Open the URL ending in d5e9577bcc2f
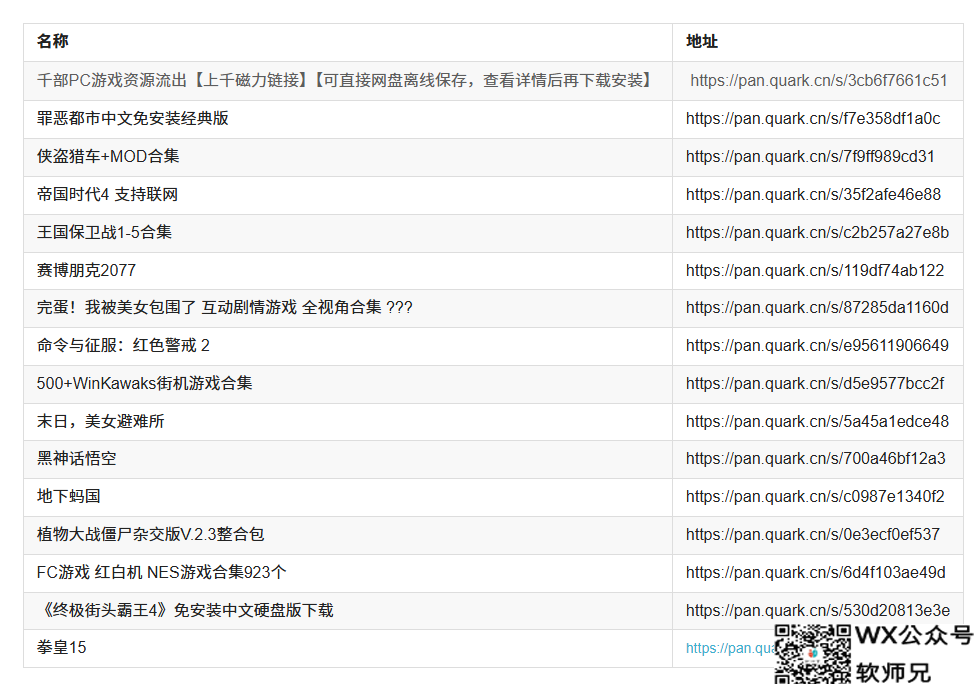 coord(815,384)
